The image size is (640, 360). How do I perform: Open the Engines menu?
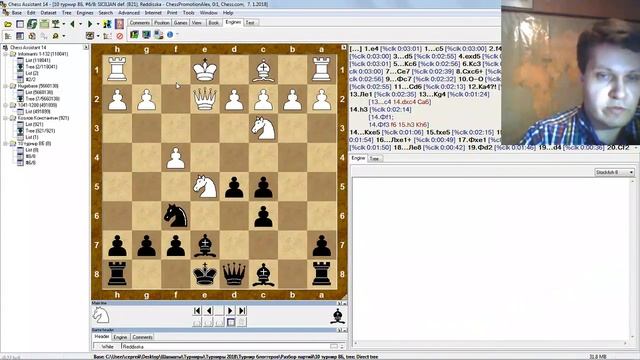click(85, 13)
